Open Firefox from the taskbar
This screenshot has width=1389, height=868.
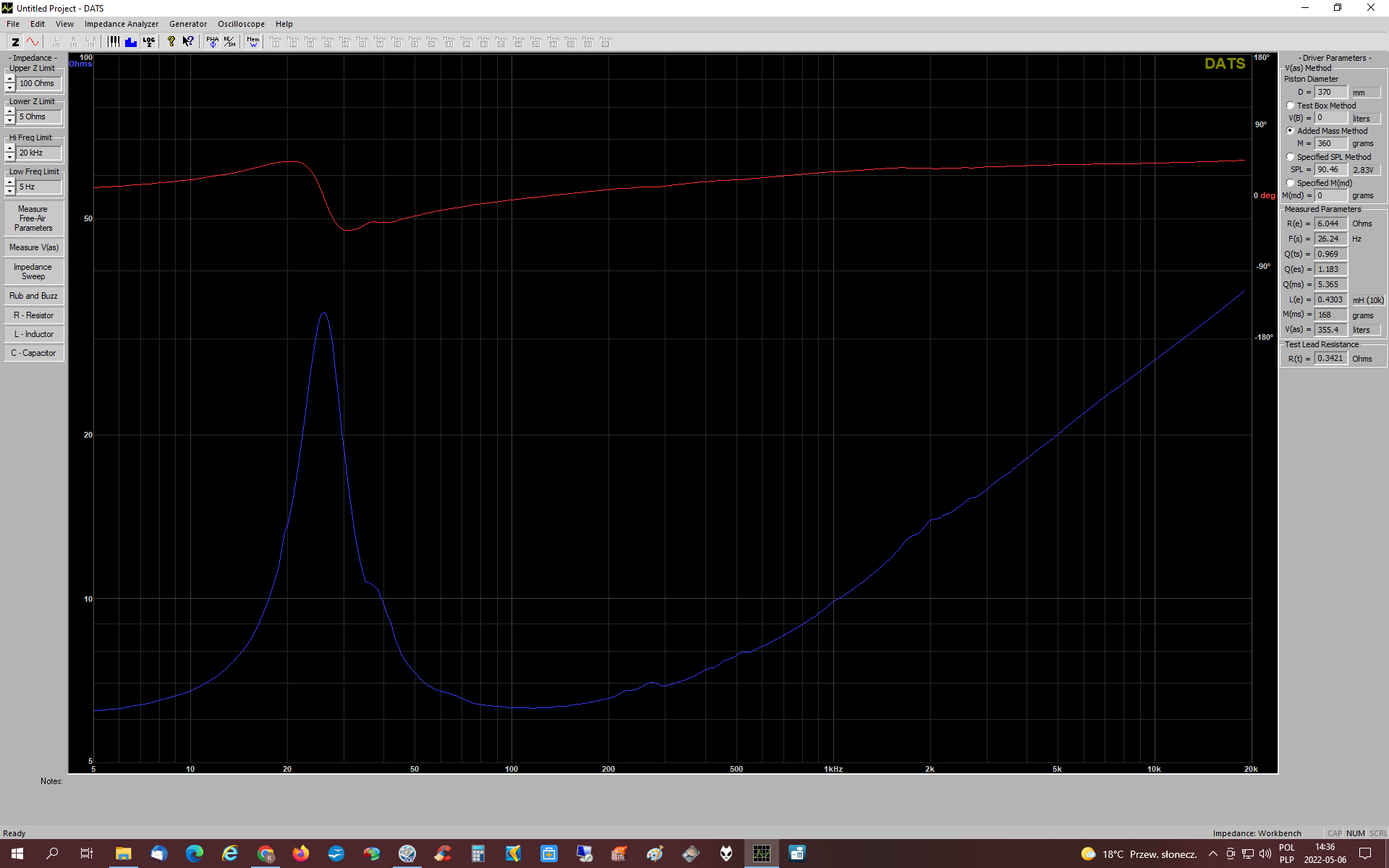point(300,854)
